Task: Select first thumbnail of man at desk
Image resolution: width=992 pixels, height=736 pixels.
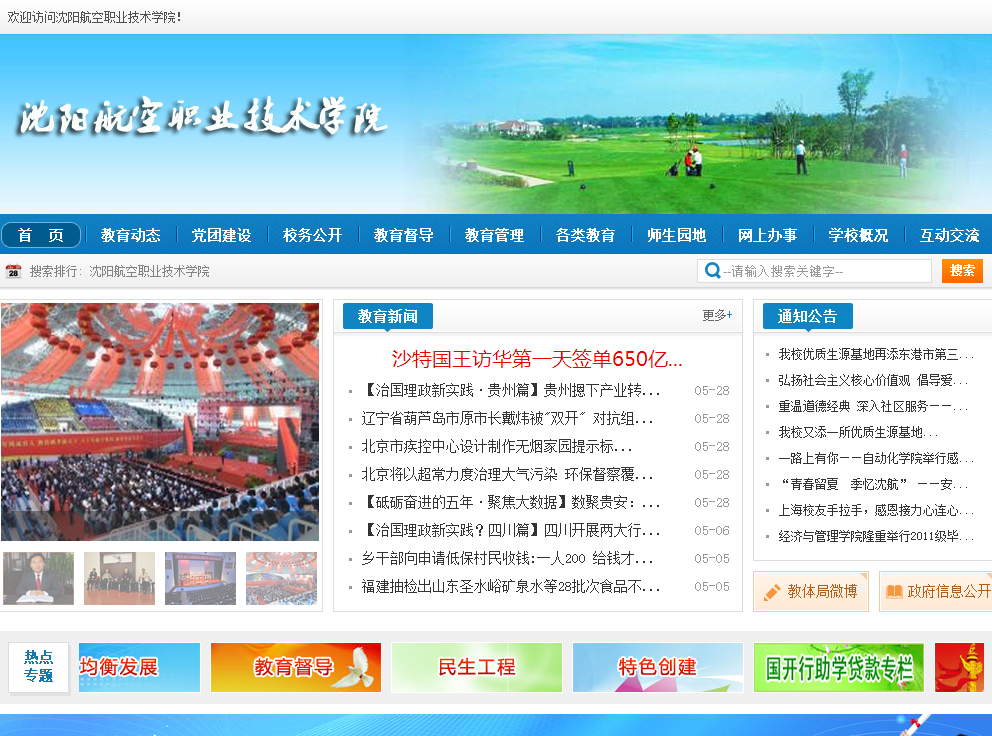Action: point(38,578)
